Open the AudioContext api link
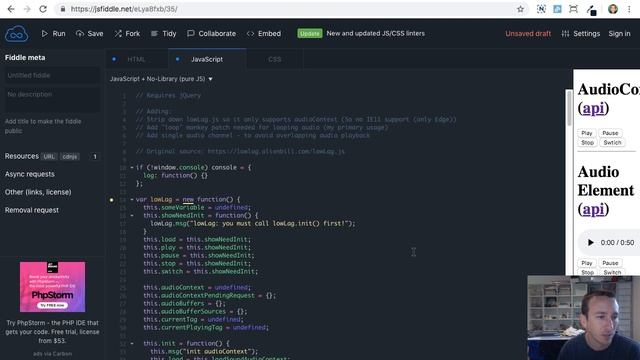Image resolution: width=640 pixels, height=360 pixels. [593, 108]
